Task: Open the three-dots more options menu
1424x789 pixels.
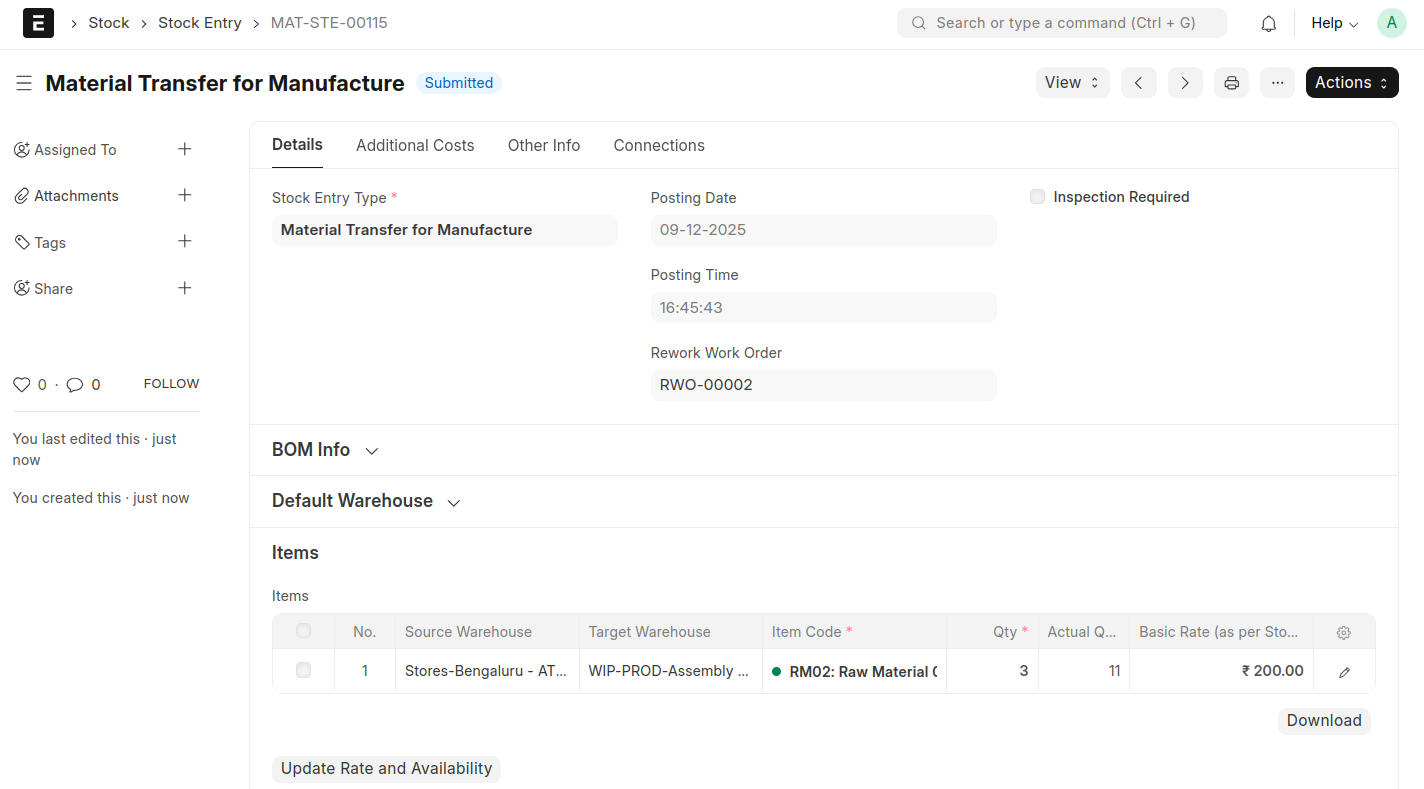Action: (1277, 83)
